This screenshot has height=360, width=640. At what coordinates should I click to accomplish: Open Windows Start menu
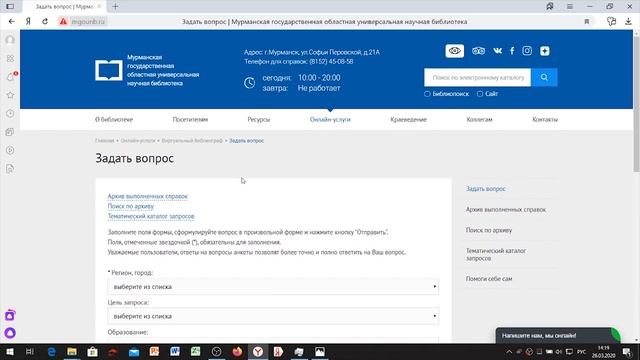click(x=9, y=351)
